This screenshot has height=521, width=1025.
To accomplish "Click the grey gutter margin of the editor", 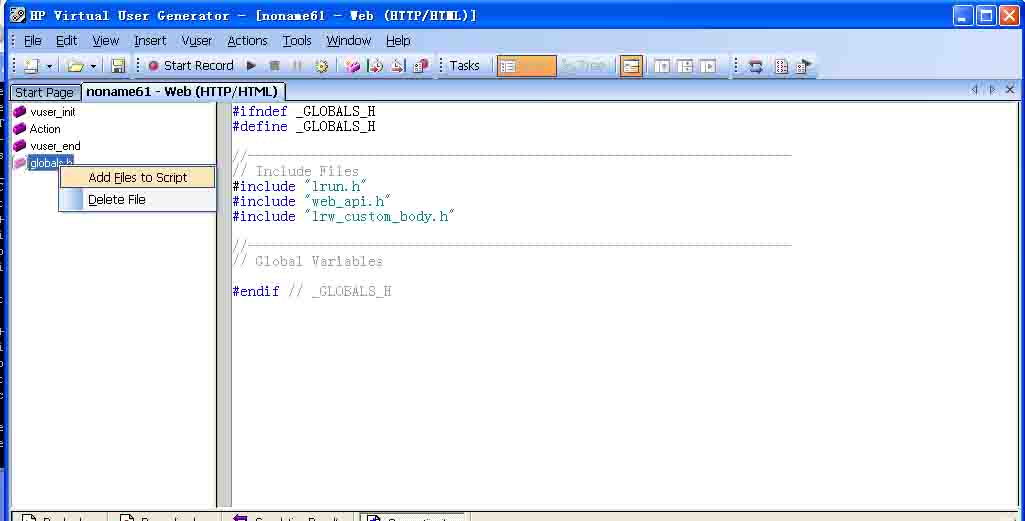I will (224, 304).
